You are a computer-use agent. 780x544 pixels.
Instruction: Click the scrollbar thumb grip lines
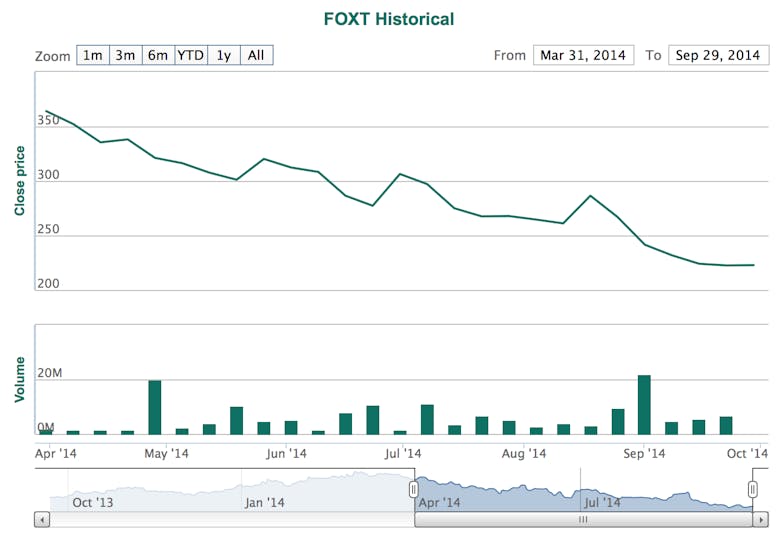(583, 520)
